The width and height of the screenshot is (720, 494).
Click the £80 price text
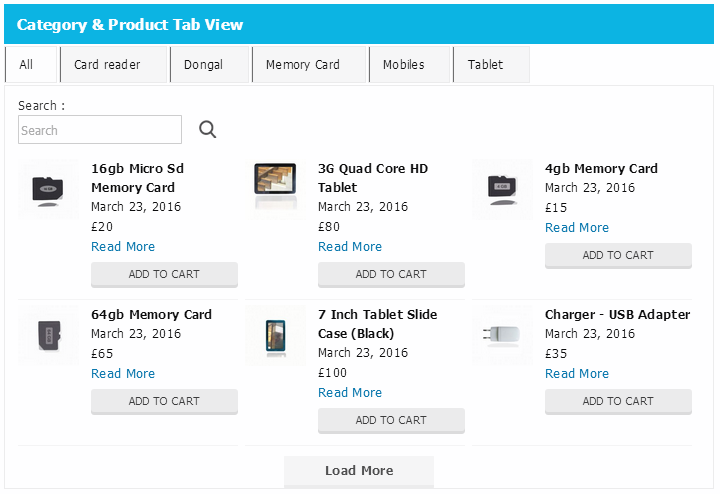[329, 227]
